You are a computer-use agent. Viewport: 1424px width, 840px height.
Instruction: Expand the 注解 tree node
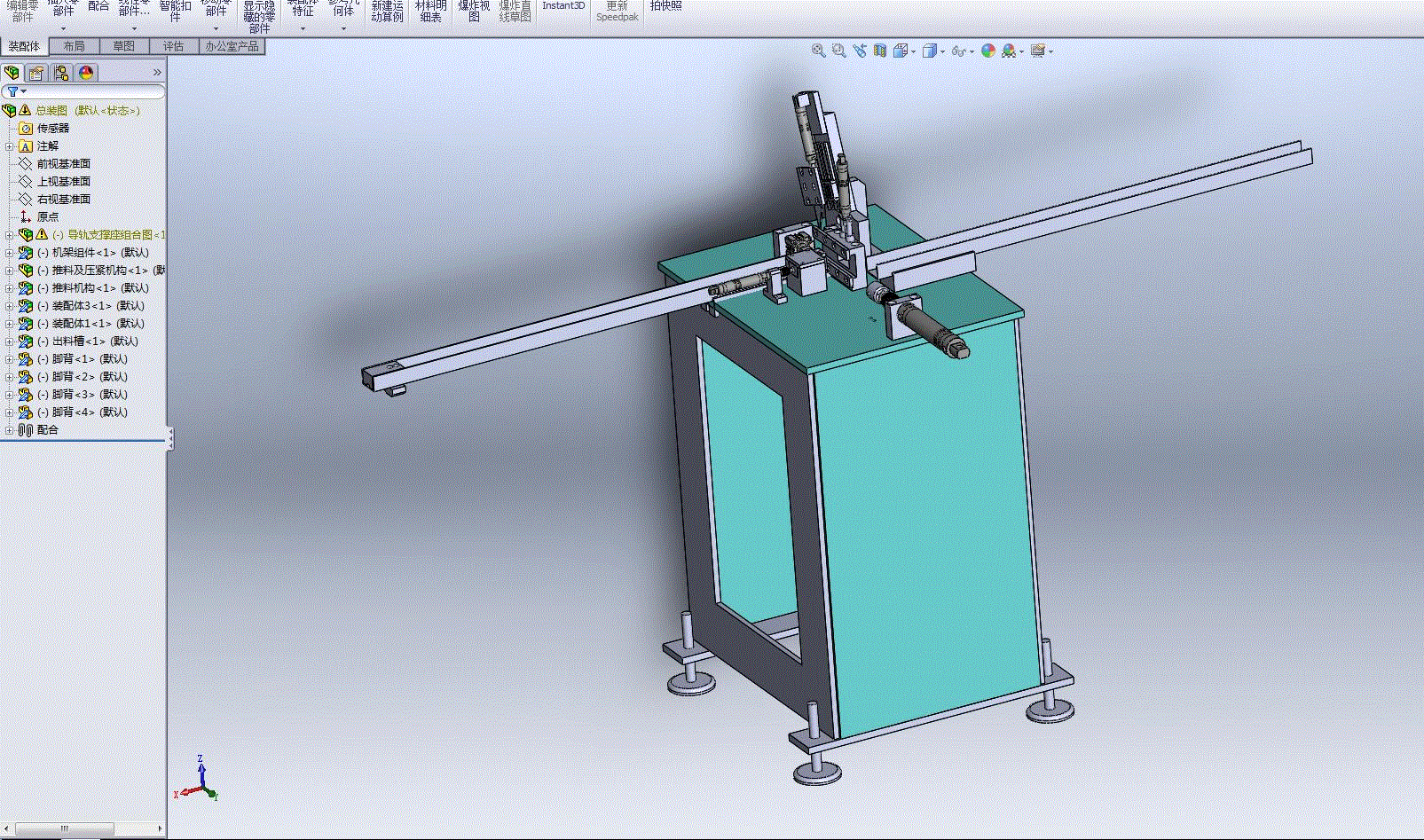[9, 146]
